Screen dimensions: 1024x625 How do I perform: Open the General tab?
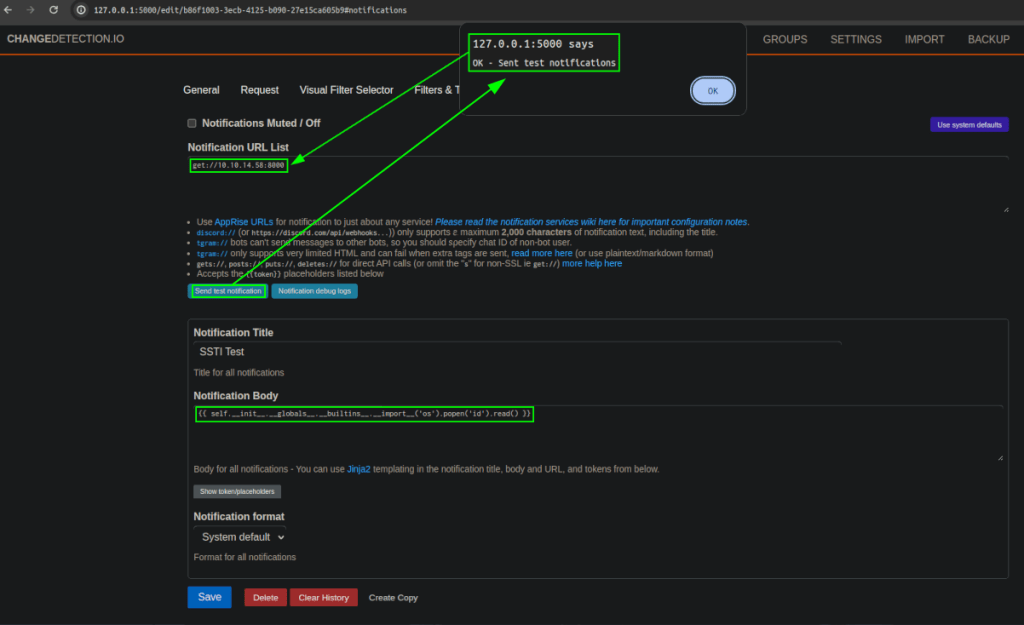click(201, 90)
